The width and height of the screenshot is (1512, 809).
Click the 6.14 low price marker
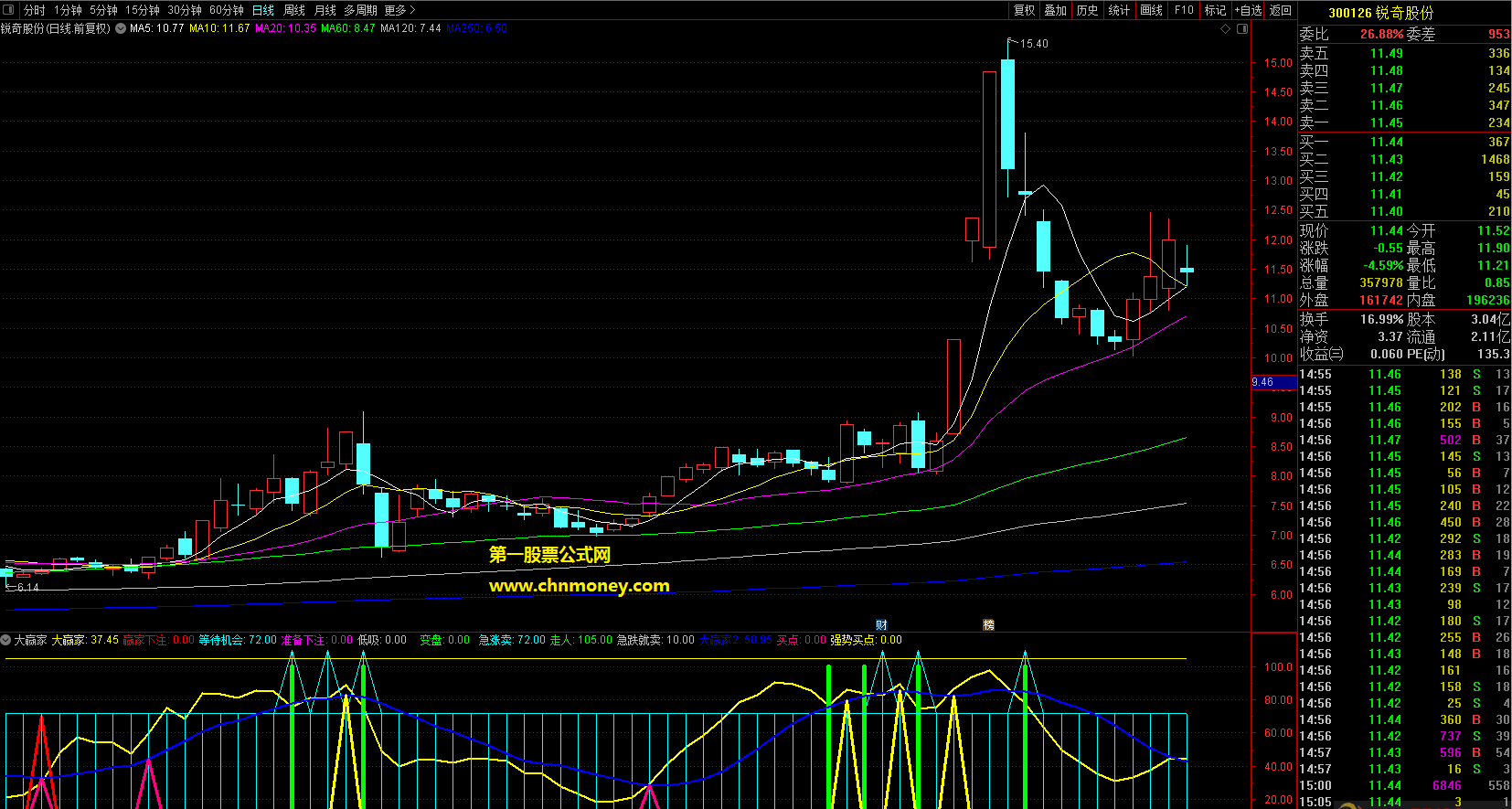[27, 587]
